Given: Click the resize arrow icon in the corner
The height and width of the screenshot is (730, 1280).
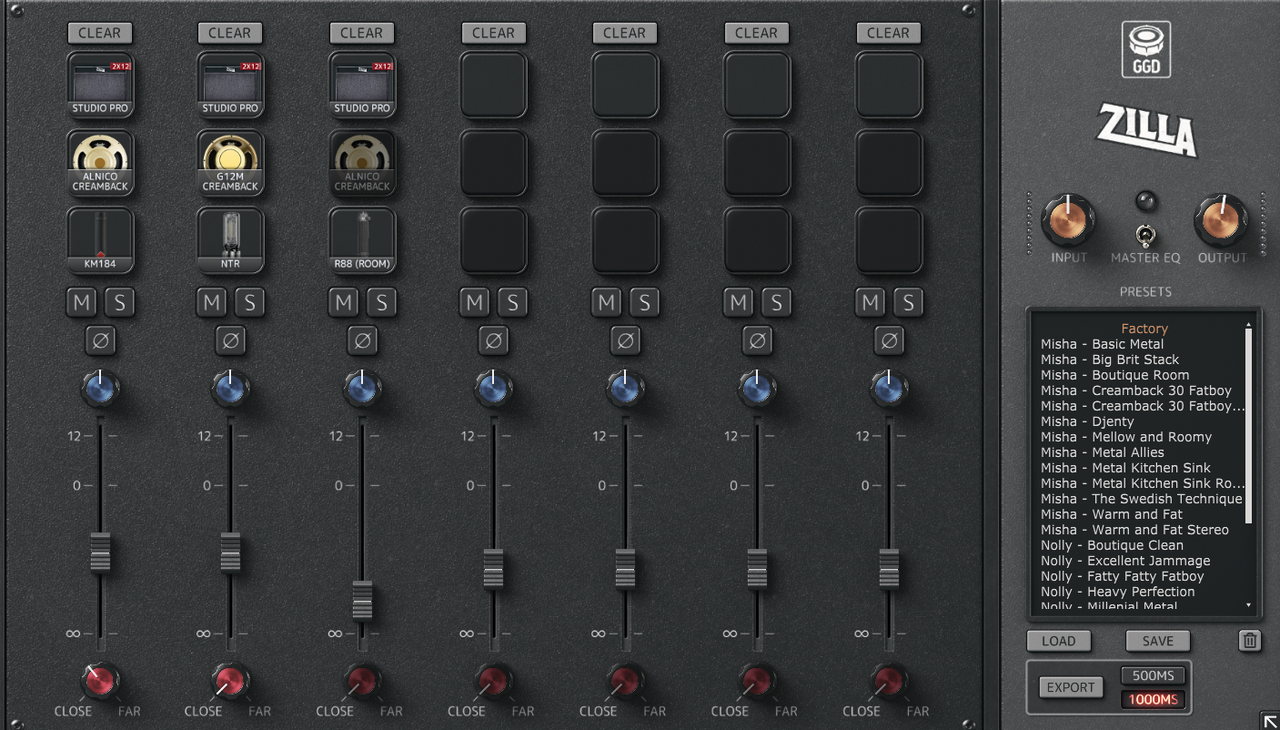Looking at the screenshot, I should pos(1269,720).
